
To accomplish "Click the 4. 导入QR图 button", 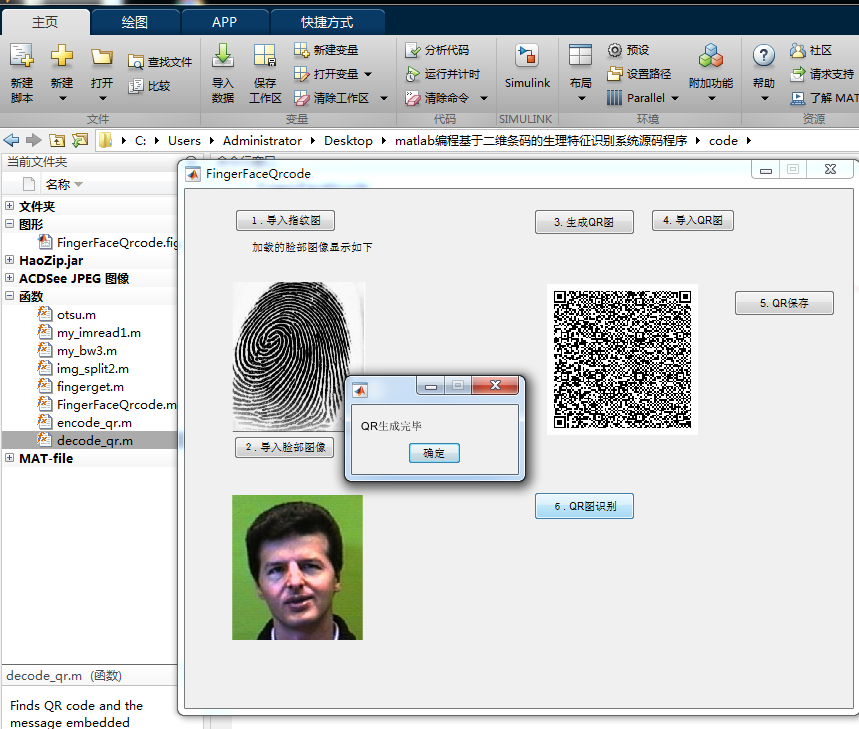I will point(692,221).
